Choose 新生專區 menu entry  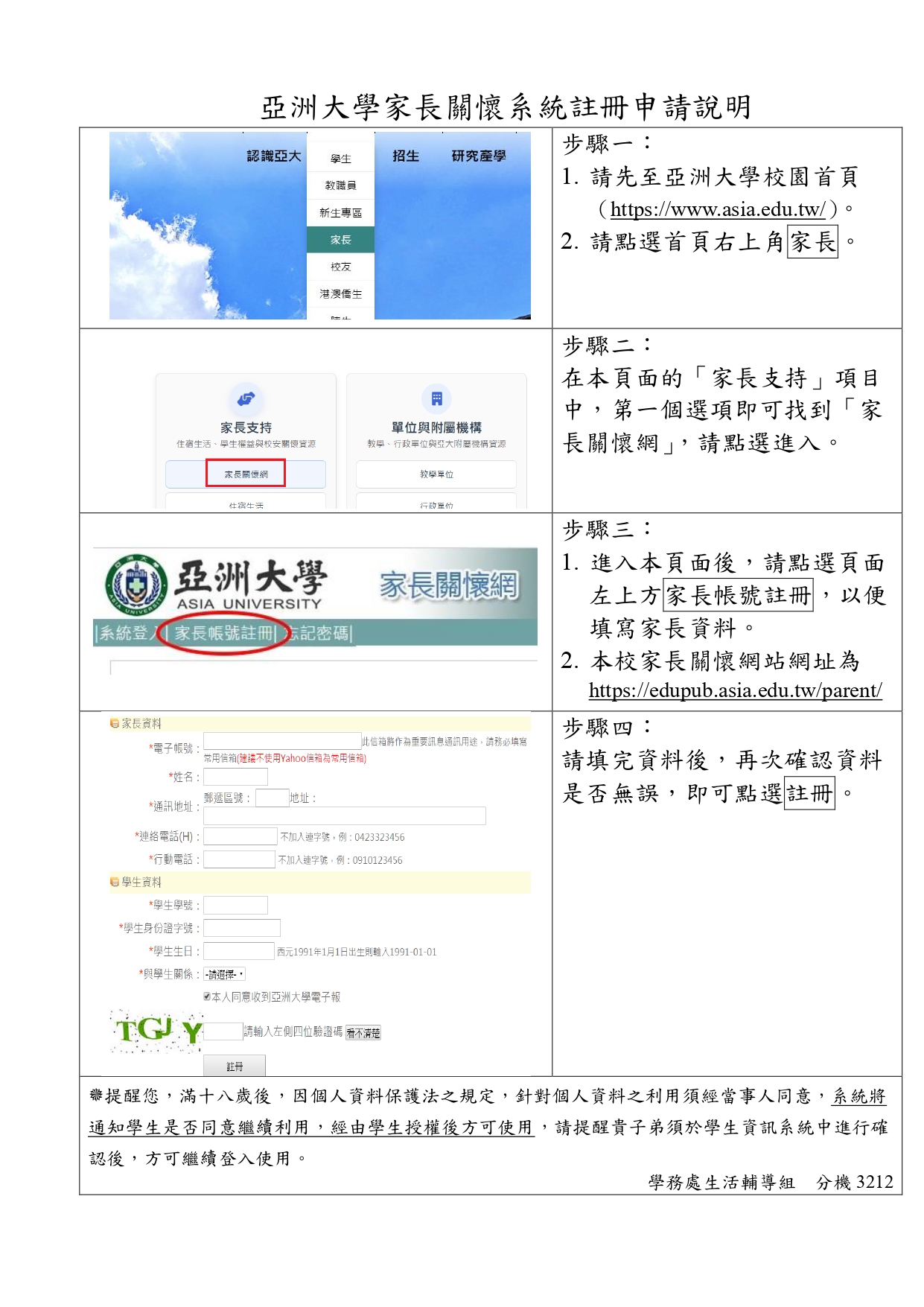point(340,213)
